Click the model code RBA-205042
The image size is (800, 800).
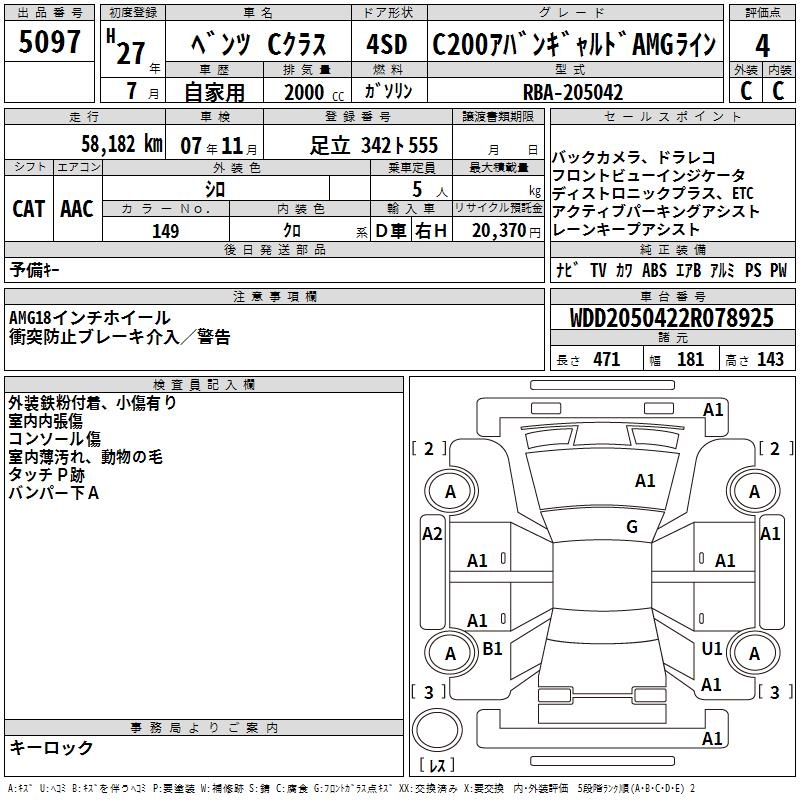click(575, 91)
